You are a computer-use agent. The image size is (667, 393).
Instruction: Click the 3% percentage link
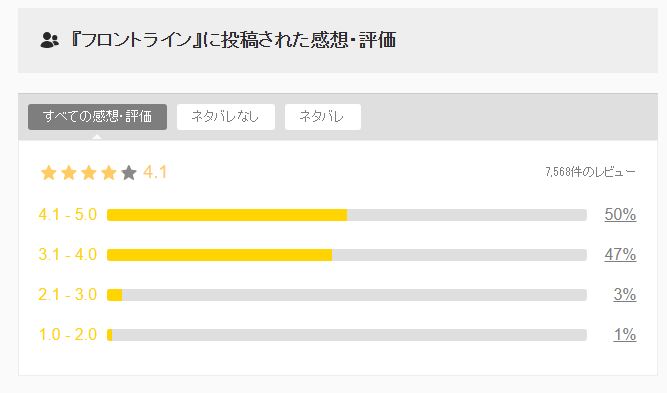624,294
